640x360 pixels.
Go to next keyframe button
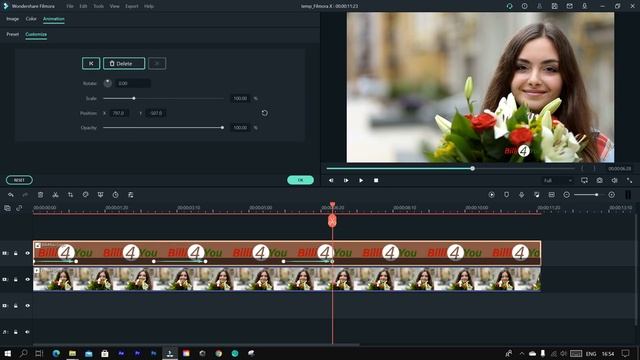(x=157, y=64)
